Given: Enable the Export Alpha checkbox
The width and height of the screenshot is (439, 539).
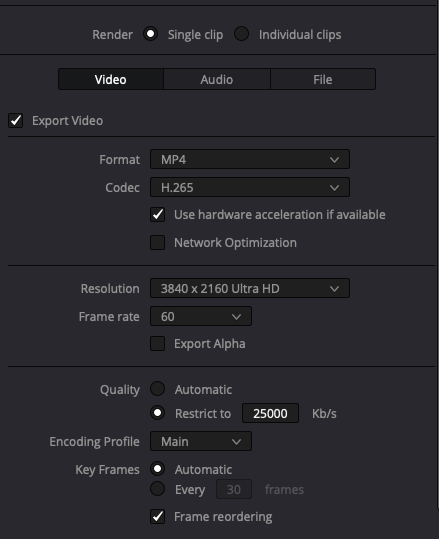Looking at the screenshot, I should [157, 343].
